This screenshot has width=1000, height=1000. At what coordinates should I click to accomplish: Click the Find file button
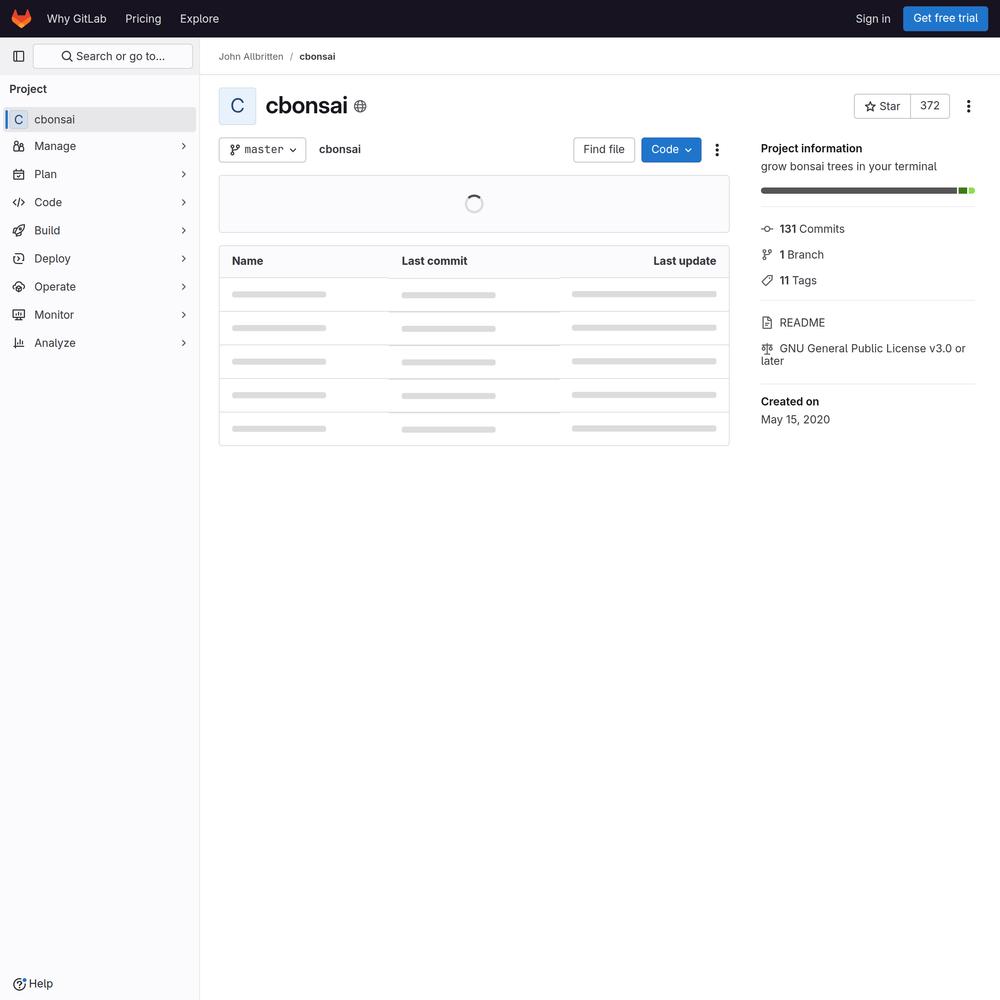(x=603, y=150)
